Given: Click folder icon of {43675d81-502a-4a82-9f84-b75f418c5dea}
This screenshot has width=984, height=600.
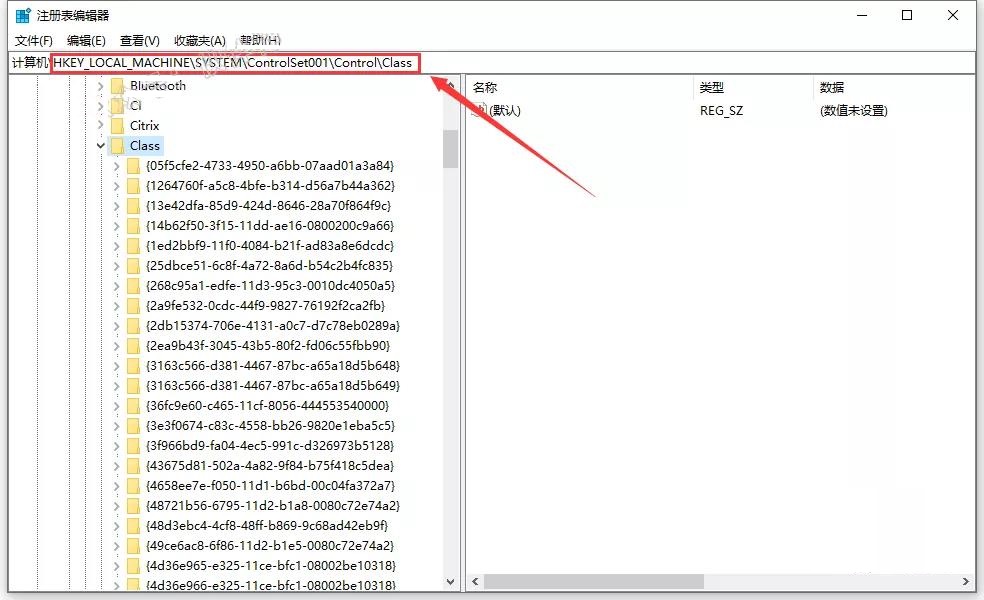Looking at the screenshot, I should [x=133, y=466].
